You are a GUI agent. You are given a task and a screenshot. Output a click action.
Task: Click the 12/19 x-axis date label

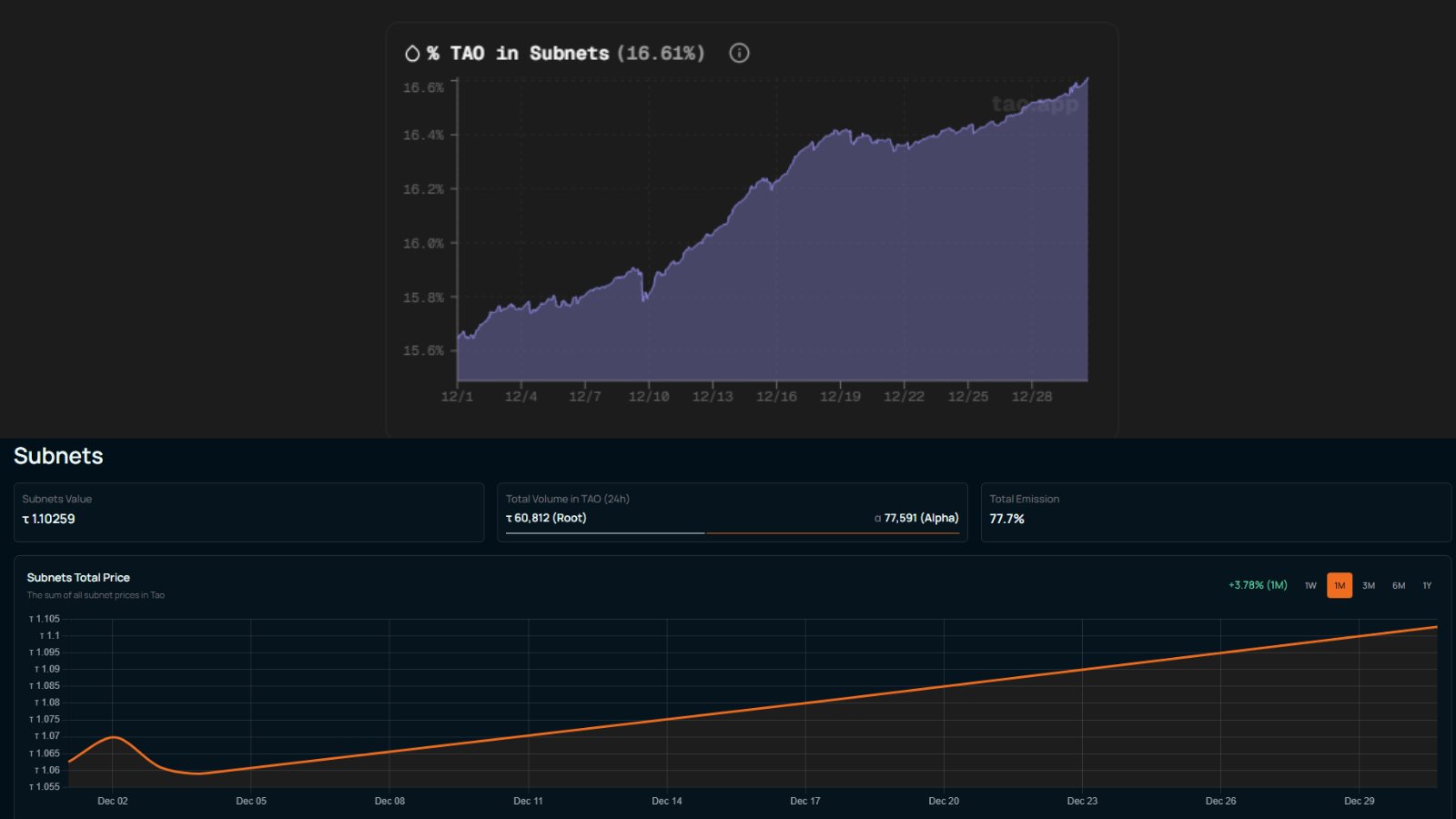(x=840, y=397)
